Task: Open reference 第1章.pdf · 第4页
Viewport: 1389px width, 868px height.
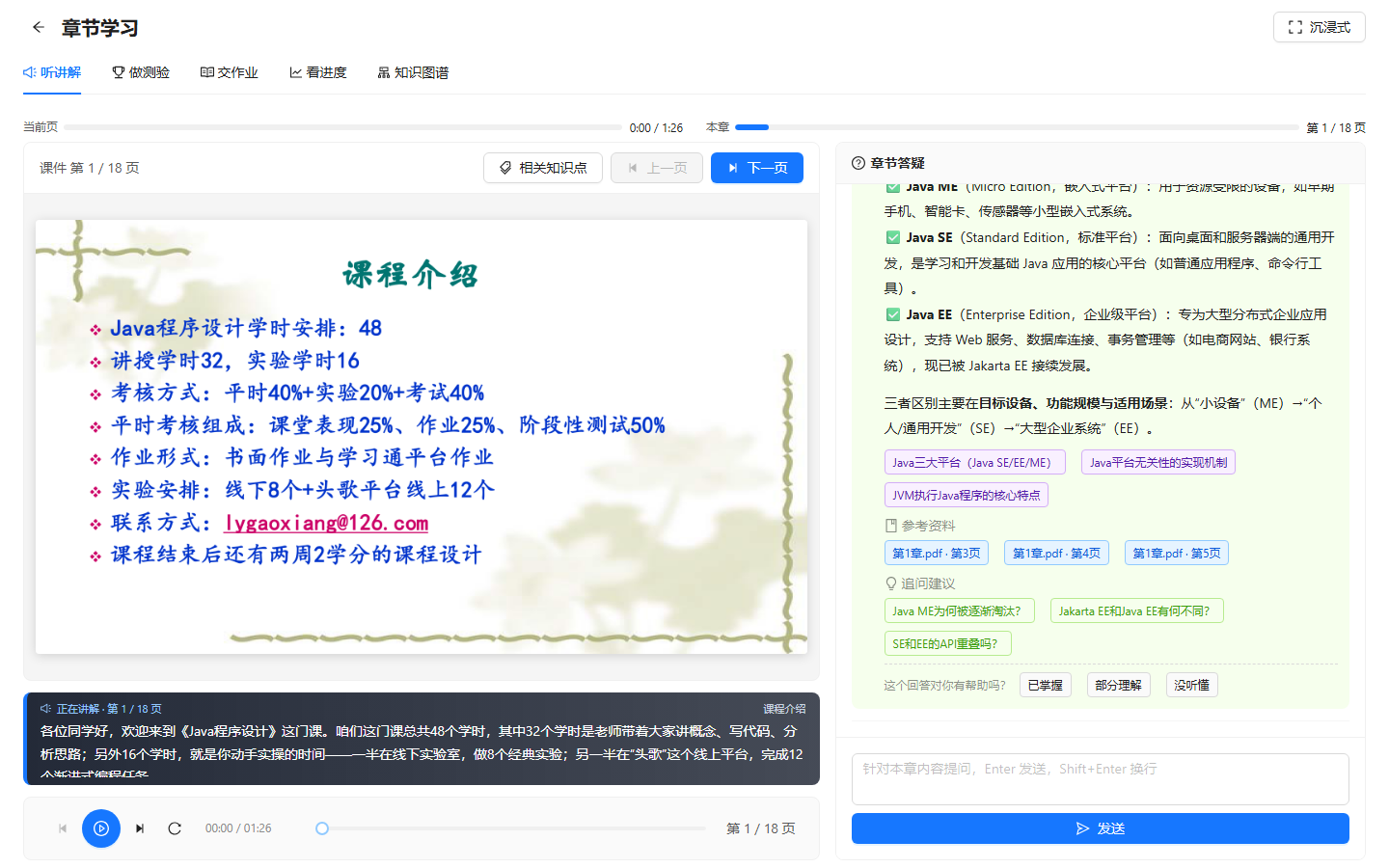Action: (x=1056, y=553)
